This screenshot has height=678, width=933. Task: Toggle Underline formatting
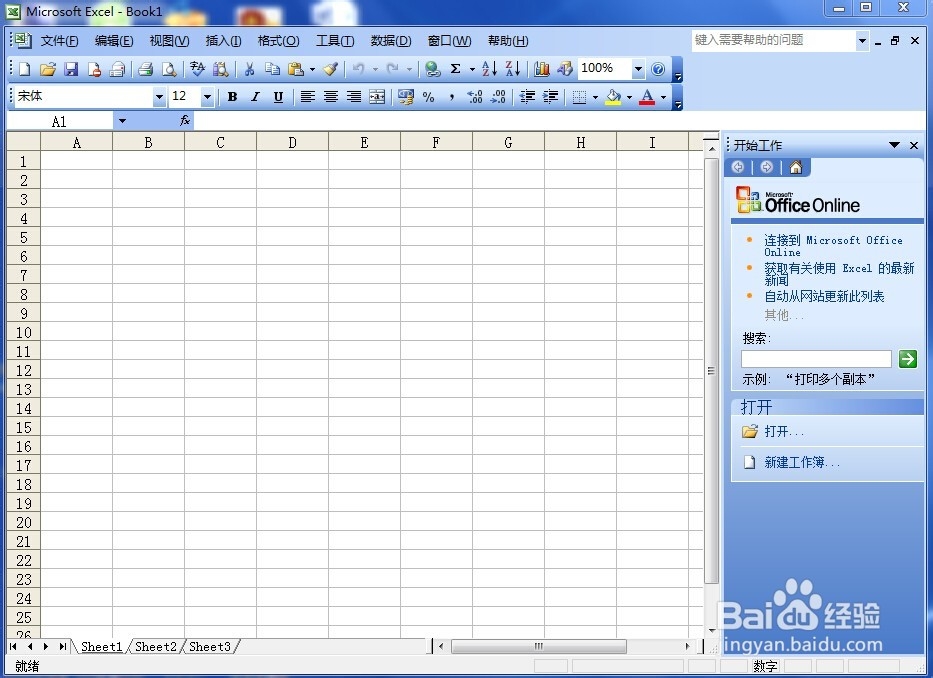pyautogui.click(x=278, y=96)
